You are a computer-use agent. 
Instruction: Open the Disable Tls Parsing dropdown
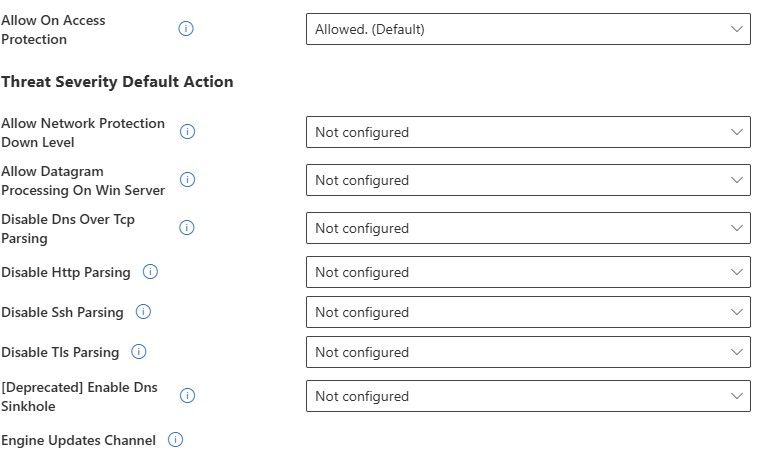pyautogui.click(x=528, y=352)
